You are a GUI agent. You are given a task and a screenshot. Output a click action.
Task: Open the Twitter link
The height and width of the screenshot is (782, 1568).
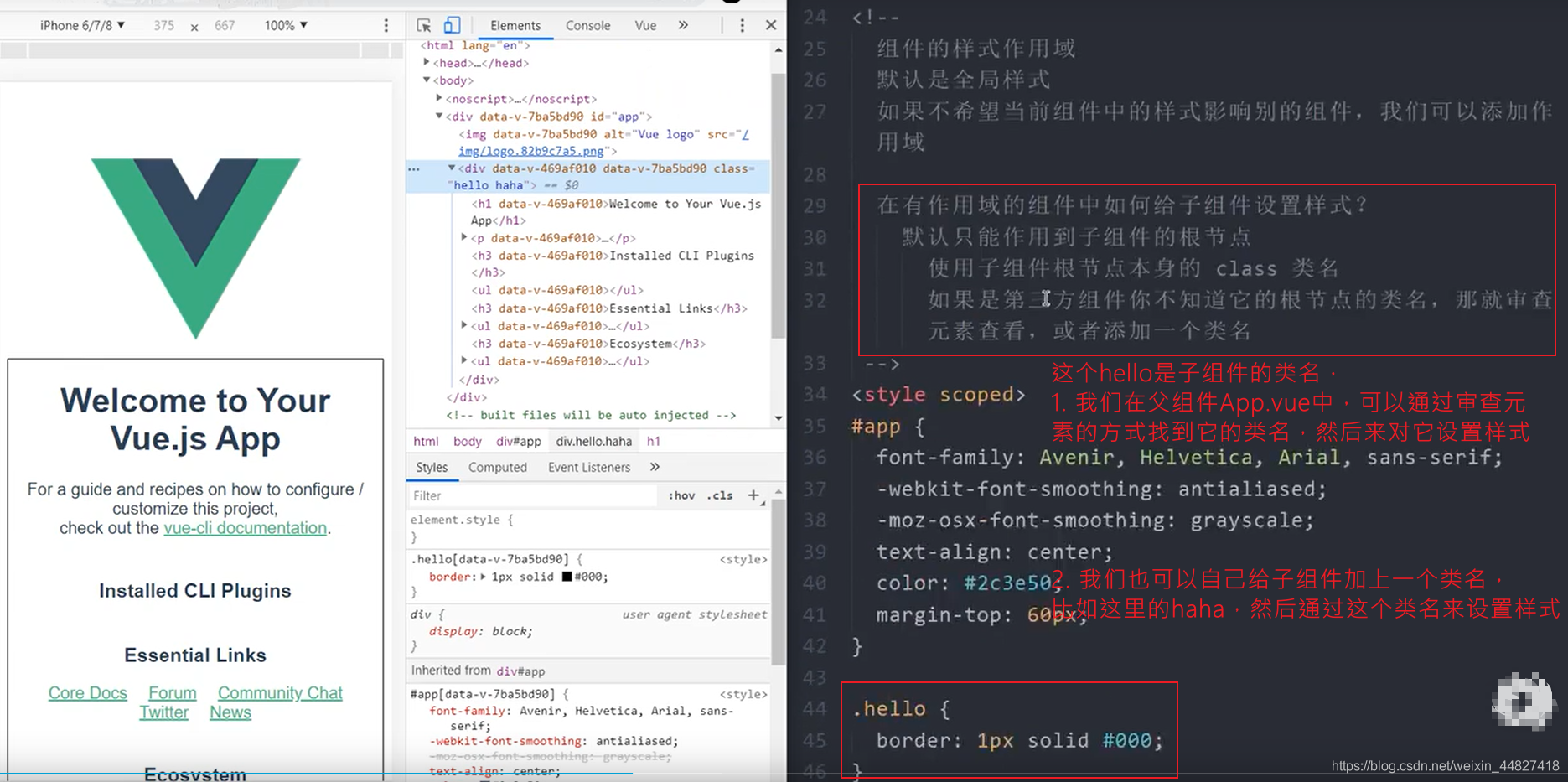pyautogui.click(x=164, y=712)
